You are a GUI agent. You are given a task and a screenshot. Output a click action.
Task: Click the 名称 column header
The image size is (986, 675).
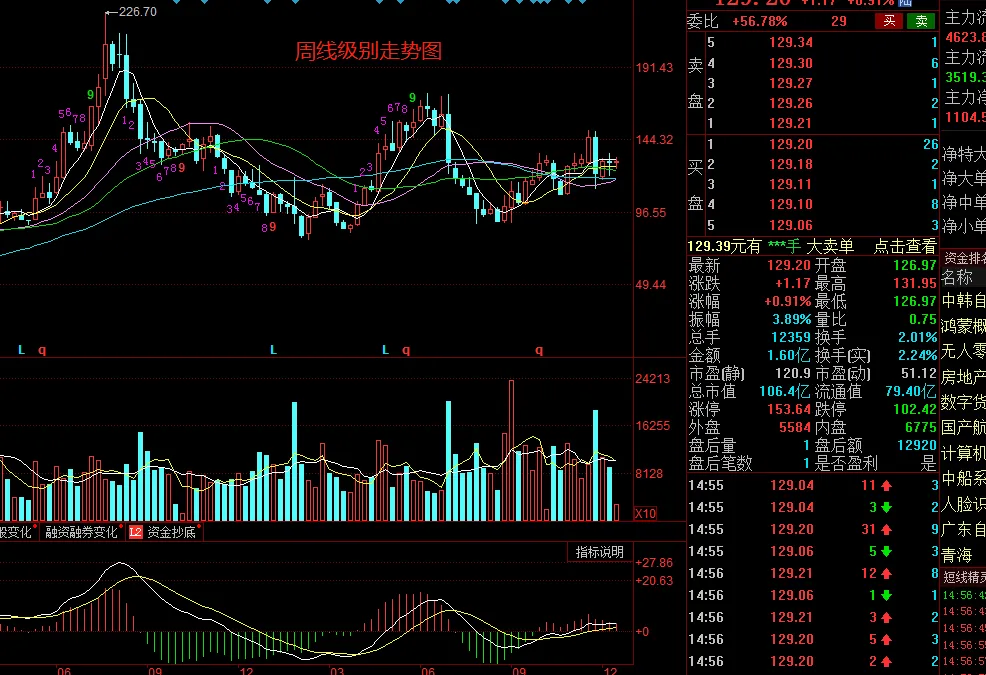957,277
